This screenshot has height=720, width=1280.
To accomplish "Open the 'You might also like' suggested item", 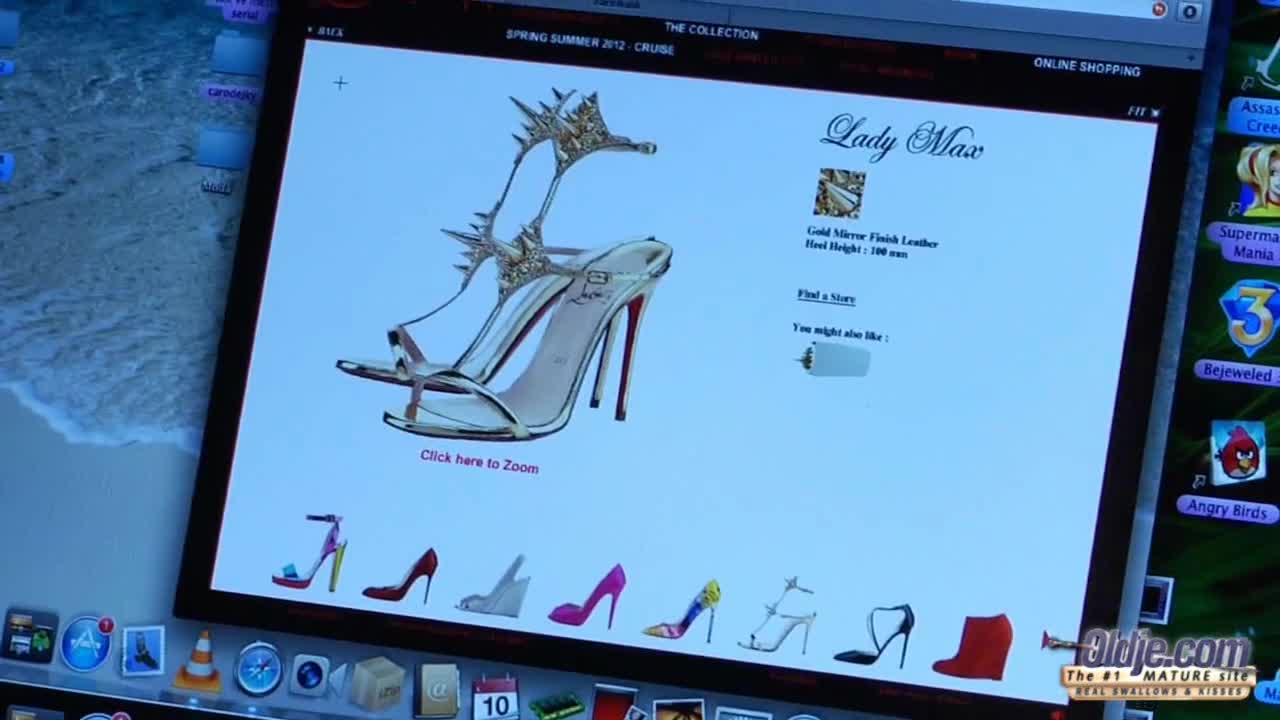I will coord(836,360).
